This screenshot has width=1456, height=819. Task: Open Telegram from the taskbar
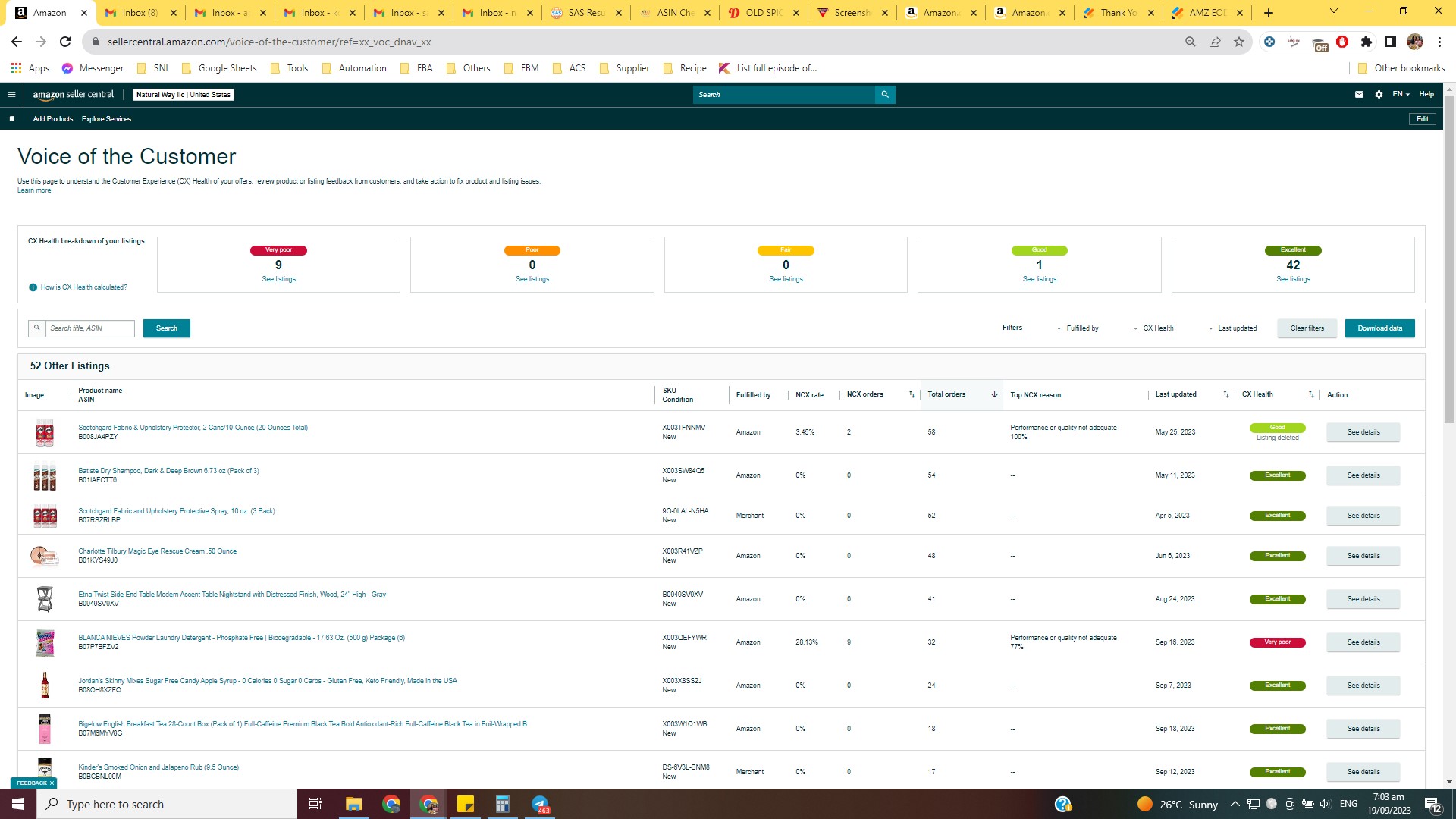[540, 804]
